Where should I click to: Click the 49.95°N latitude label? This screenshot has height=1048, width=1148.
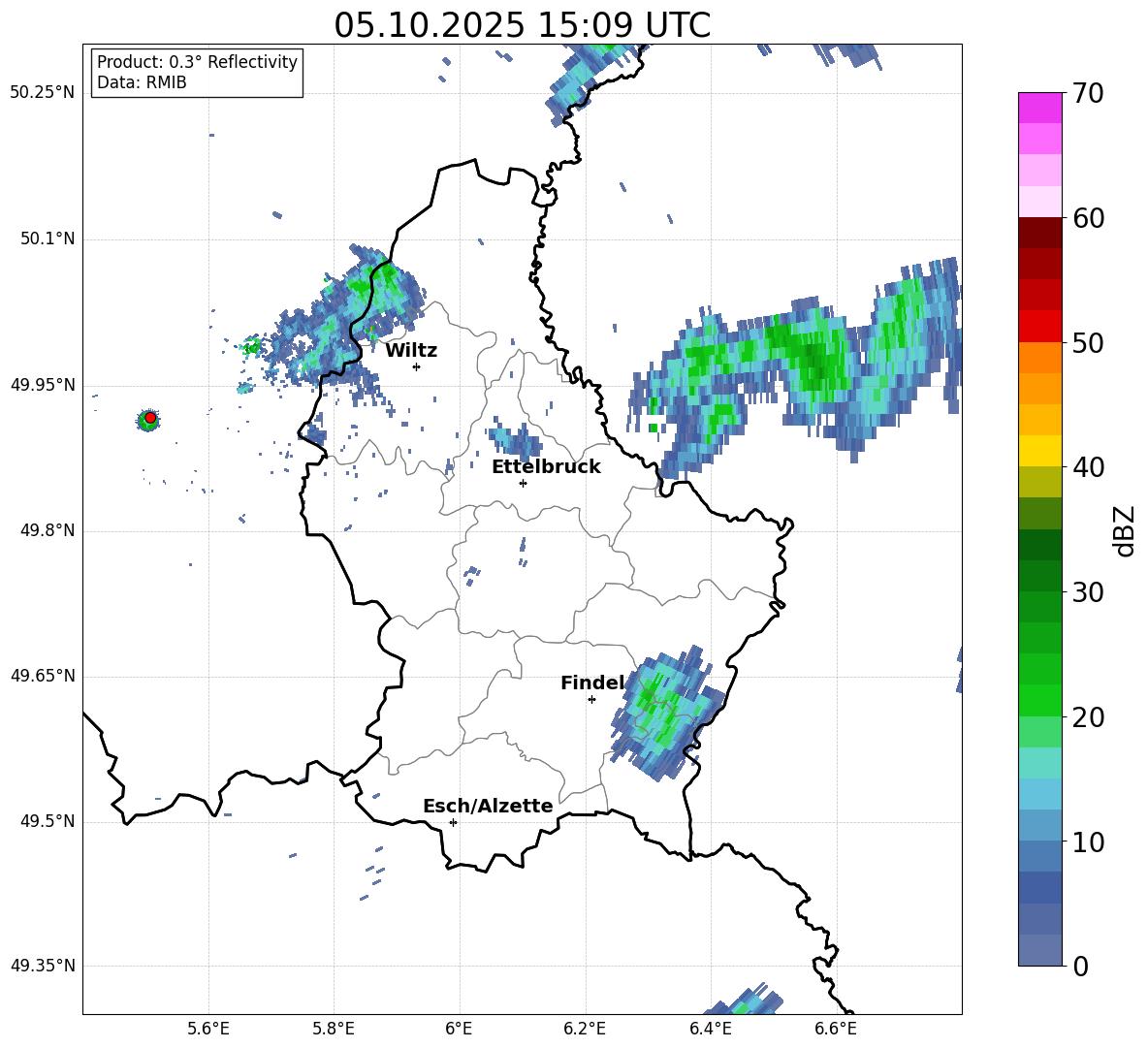[42, 384]
